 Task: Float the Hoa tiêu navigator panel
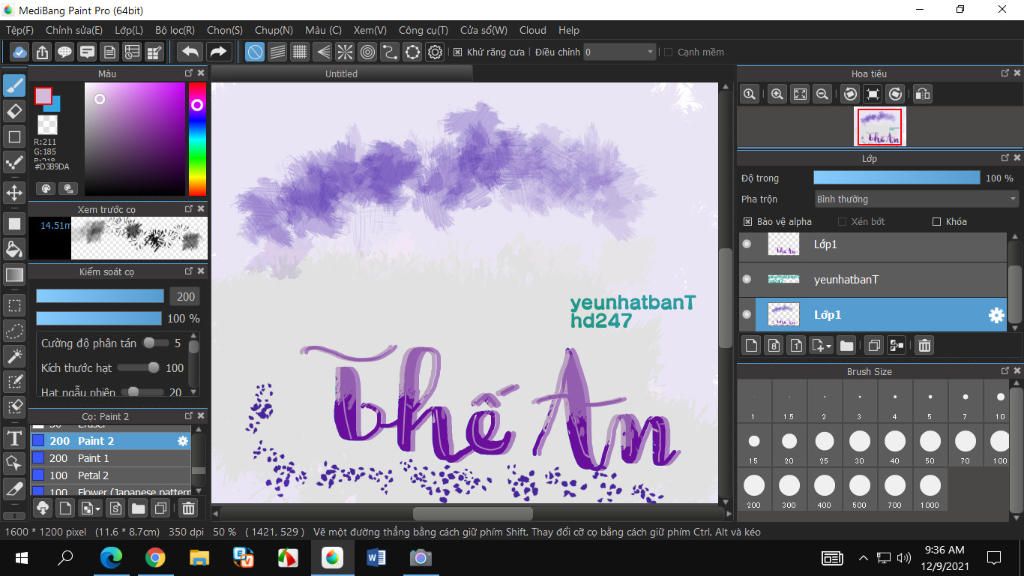1005,73
